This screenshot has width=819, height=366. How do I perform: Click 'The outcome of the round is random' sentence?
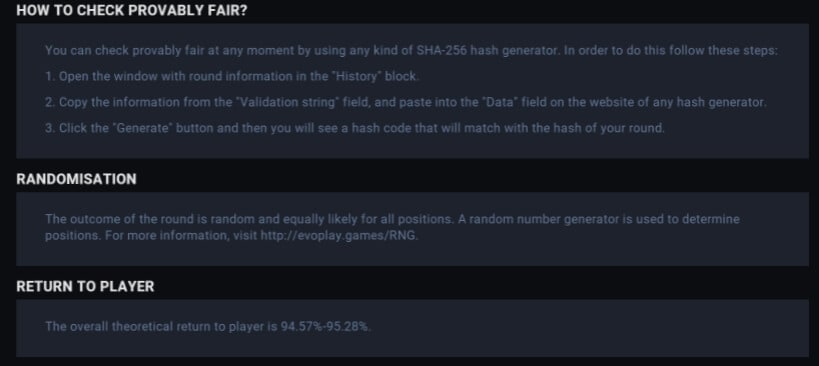tap(250, 219)
